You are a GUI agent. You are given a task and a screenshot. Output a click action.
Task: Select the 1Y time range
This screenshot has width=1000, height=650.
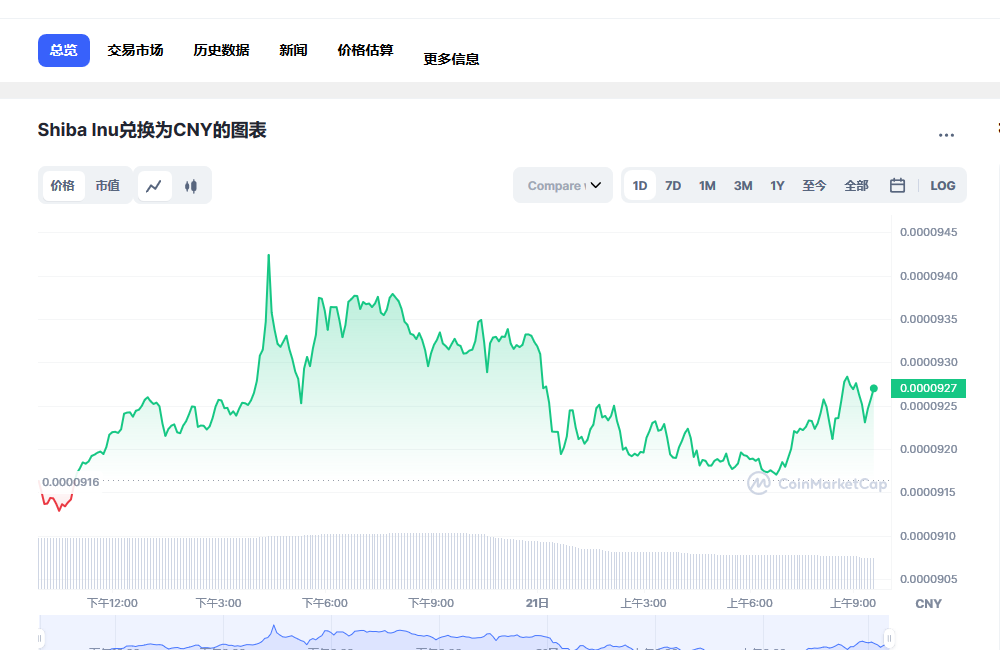click(777, 186)
